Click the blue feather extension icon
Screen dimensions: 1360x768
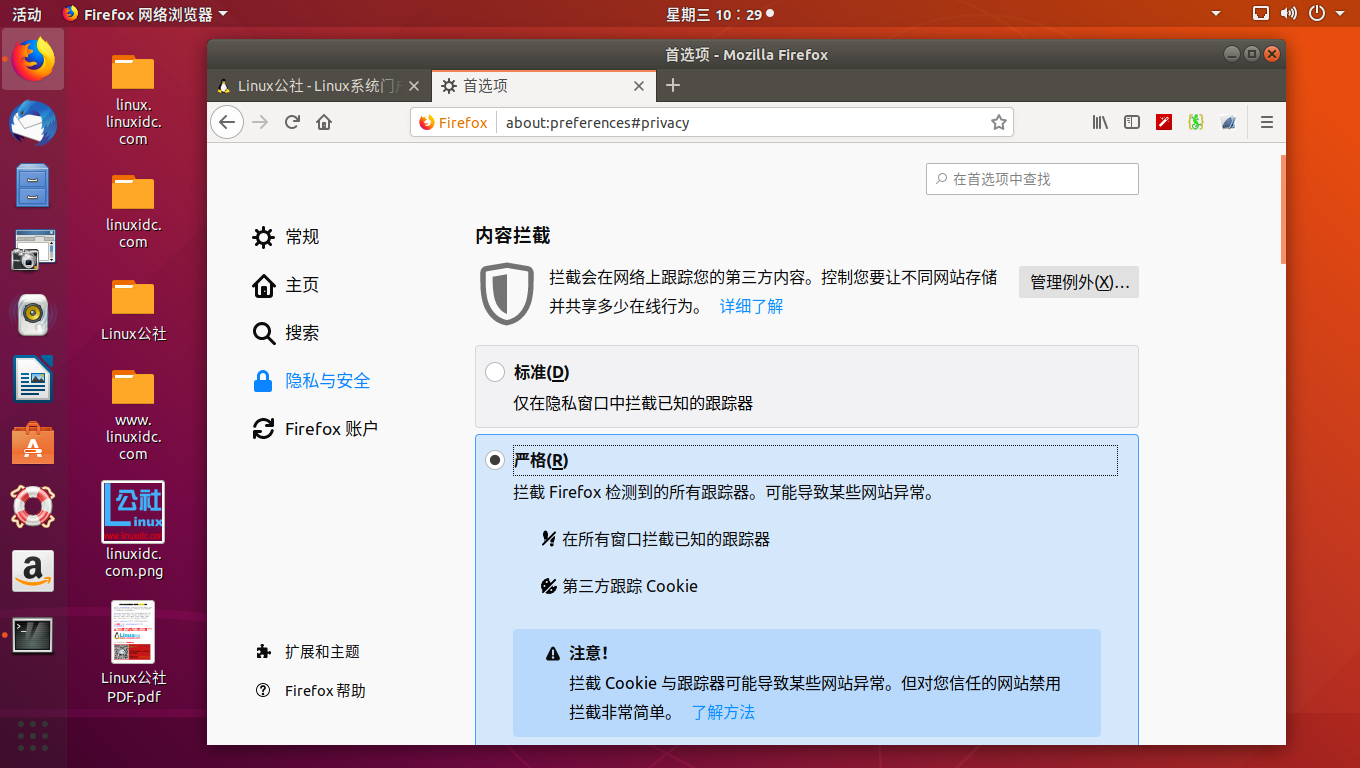1228,122
